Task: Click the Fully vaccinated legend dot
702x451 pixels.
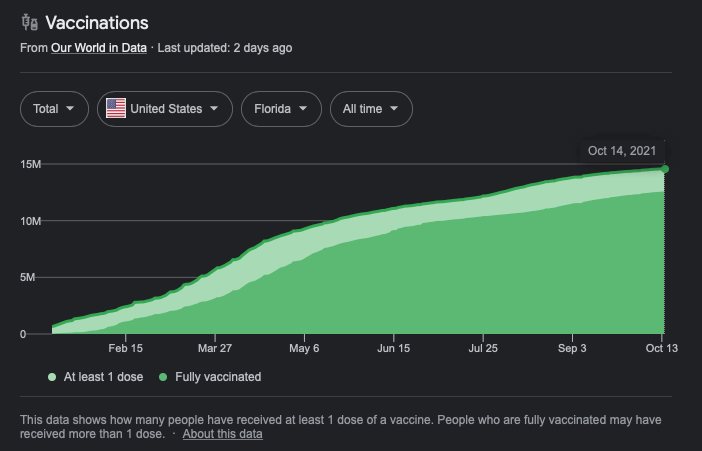Action: (x=164, y=377)
